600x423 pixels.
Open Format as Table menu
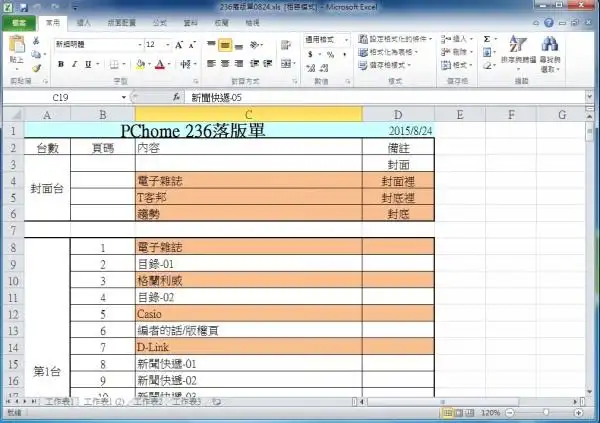pos(388,52)
